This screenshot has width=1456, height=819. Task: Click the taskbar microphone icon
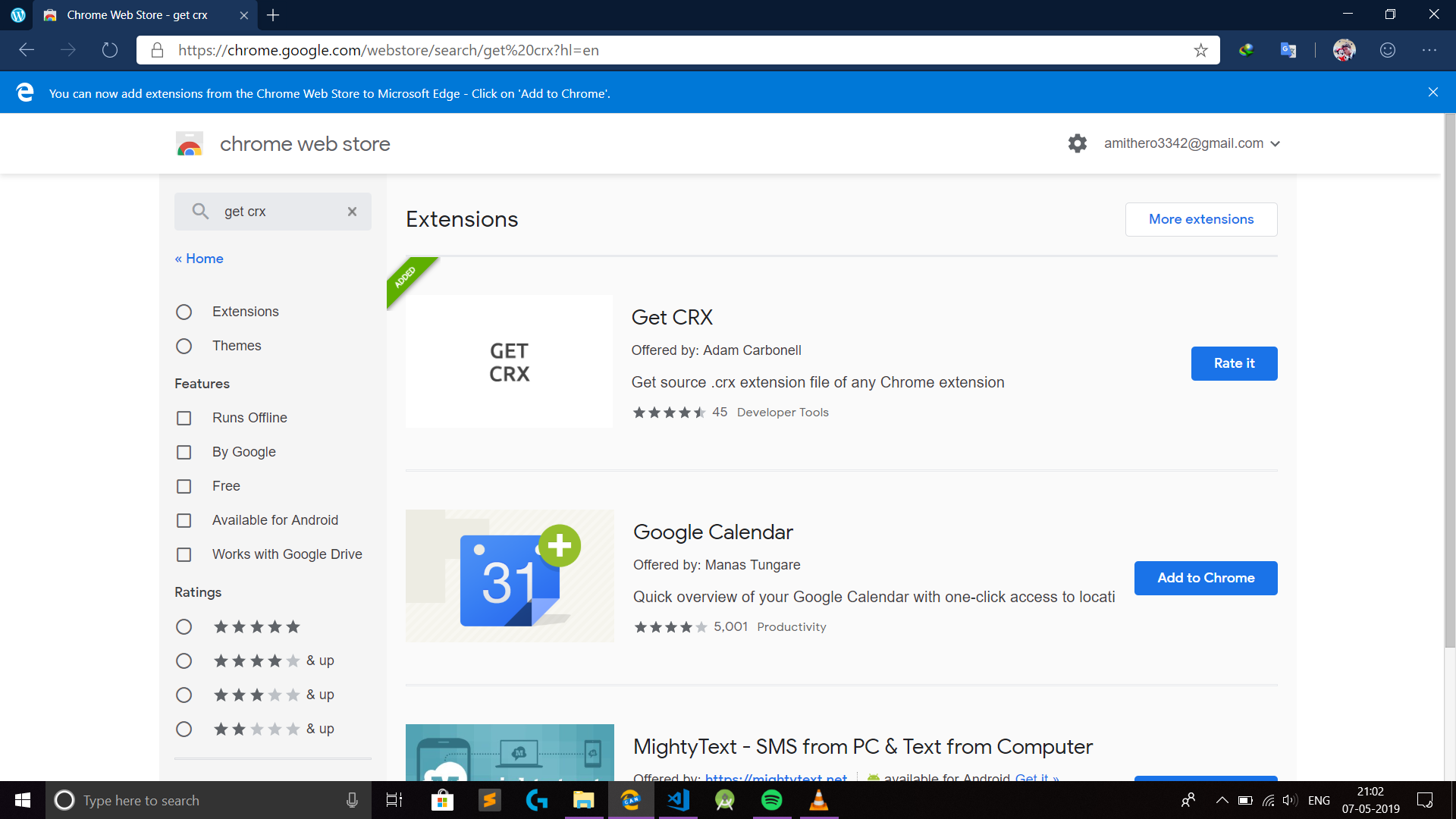352,800
